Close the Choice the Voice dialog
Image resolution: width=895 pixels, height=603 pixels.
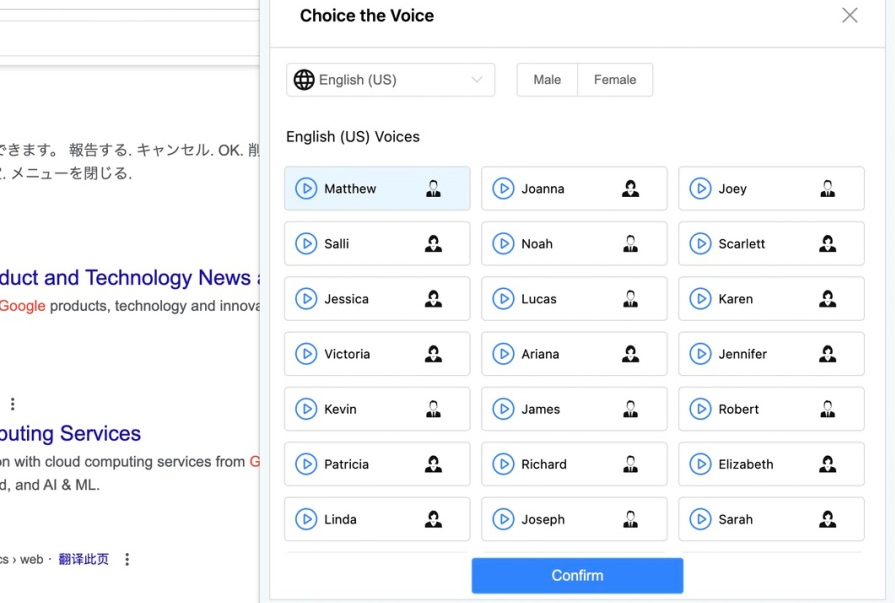click(849, 16)
